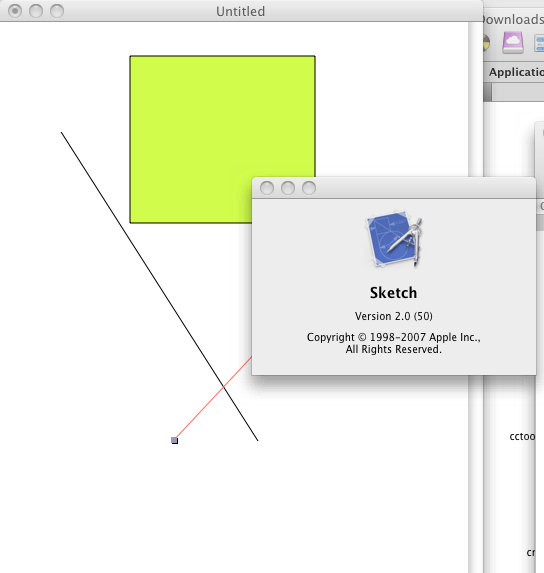This screenshot has height=573, width=544.
Task: Click the Sketch app icon in About window
Action: tap(394, 239)
